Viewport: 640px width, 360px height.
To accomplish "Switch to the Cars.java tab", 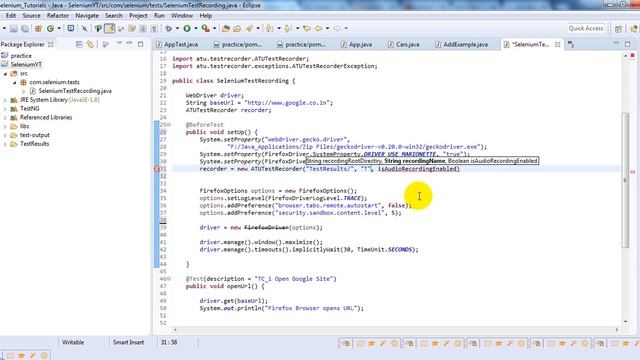I will coord(403,44).
